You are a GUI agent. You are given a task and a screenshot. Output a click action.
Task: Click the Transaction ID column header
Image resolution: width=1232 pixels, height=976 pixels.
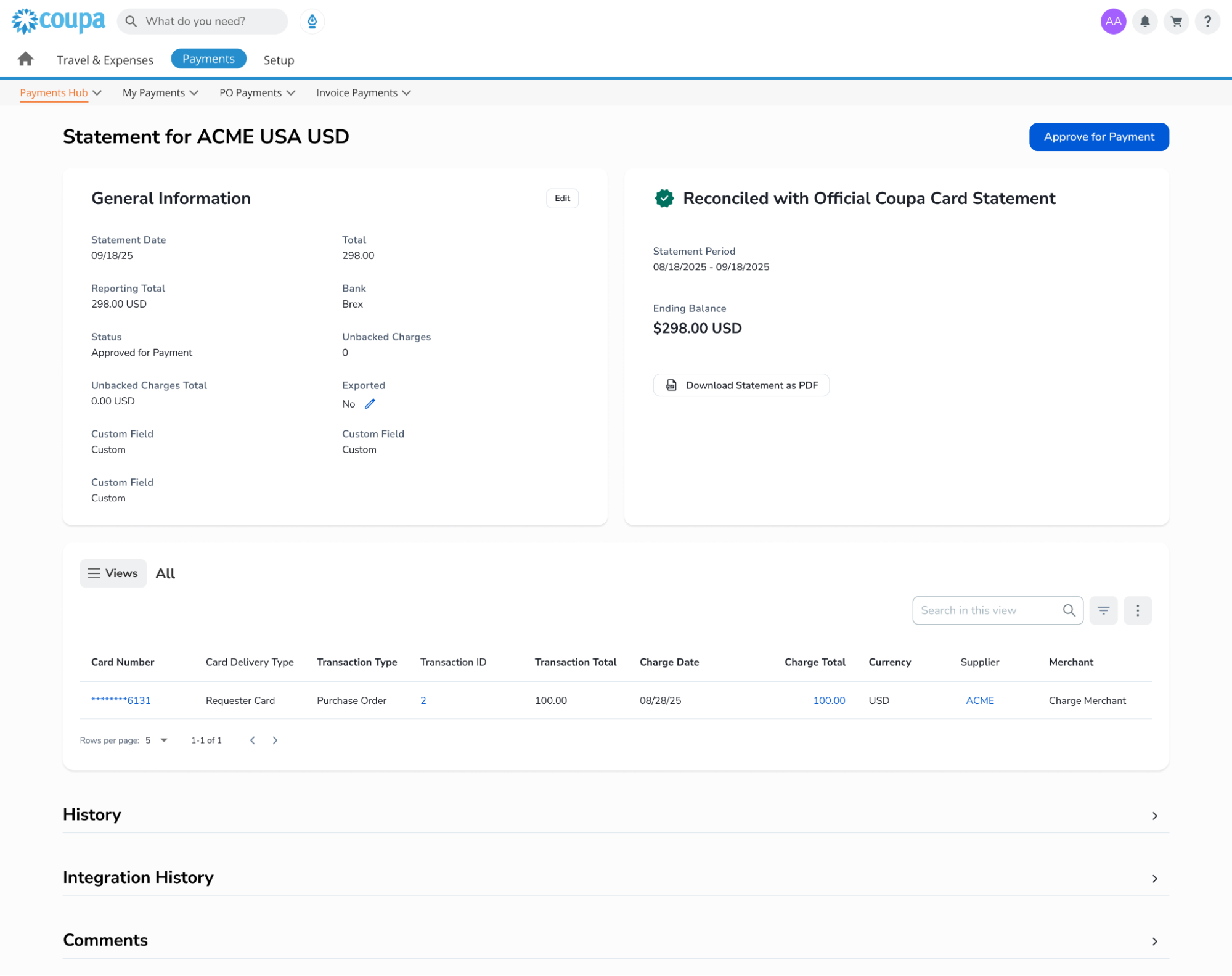click(453, 662)
